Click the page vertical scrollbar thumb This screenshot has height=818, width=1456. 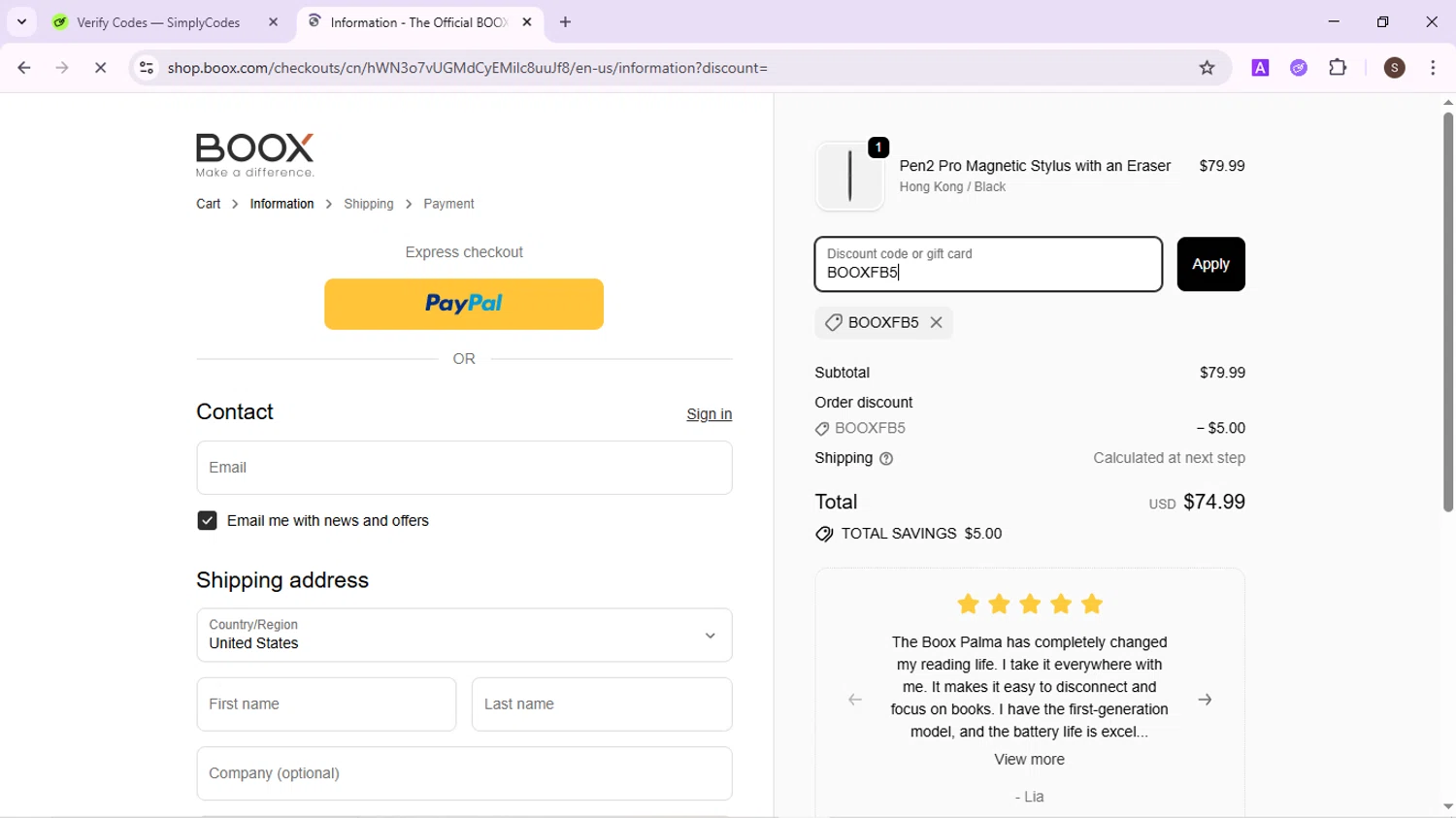[1447, 311]
